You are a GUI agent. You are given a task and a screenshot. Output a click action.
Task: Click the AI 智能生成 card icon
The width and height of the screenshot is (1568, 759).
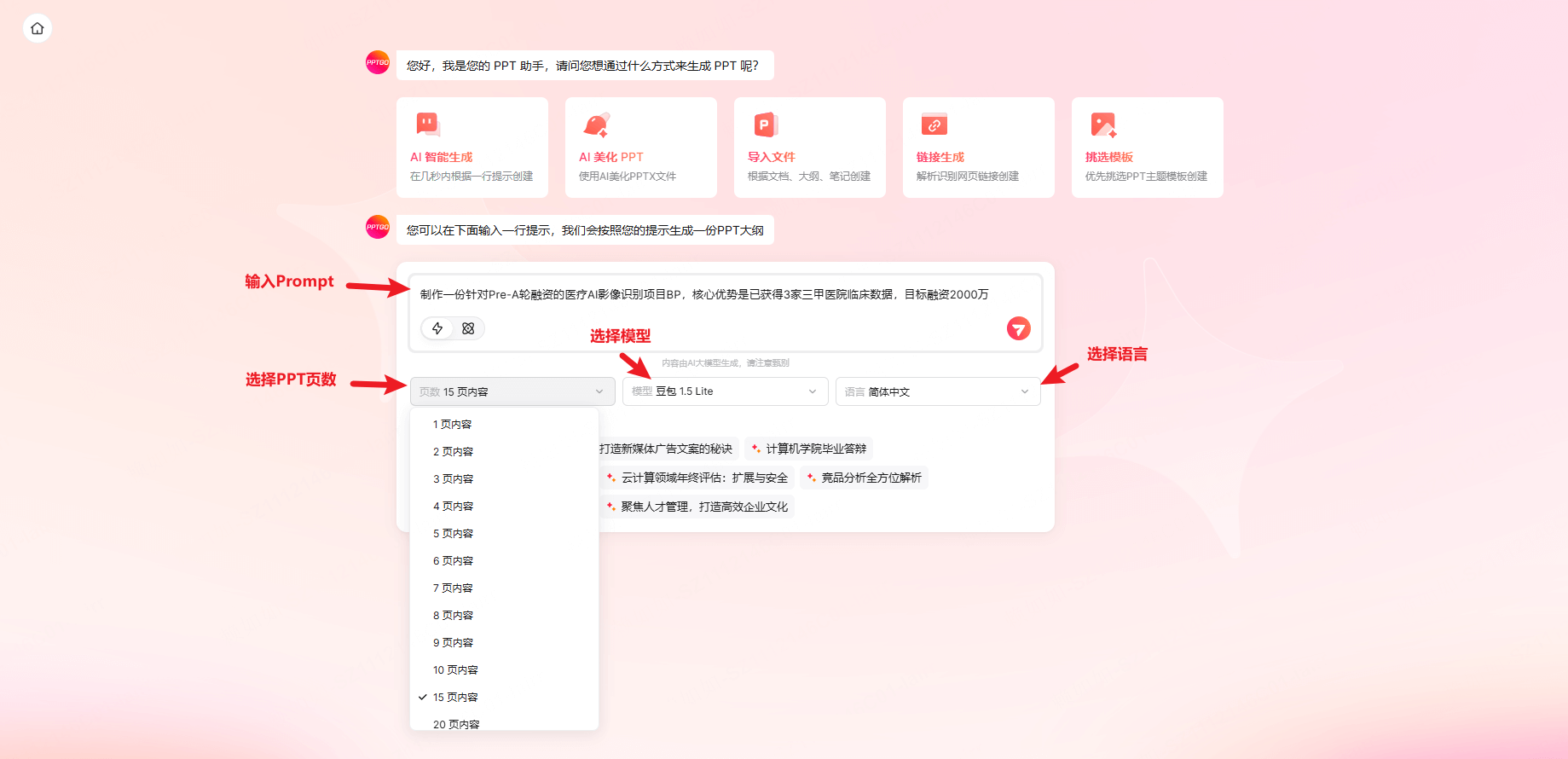coord(428,125)
